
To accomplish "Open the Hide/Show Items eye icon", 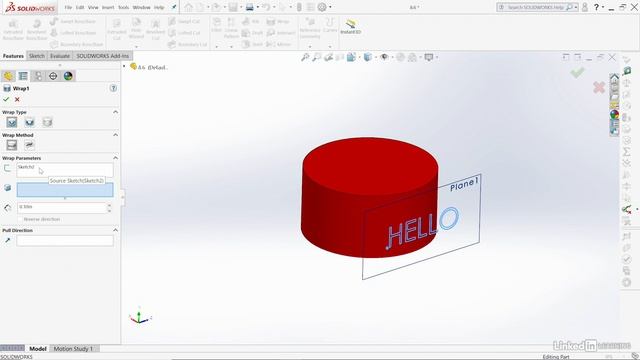I will [x=384, y=58].
